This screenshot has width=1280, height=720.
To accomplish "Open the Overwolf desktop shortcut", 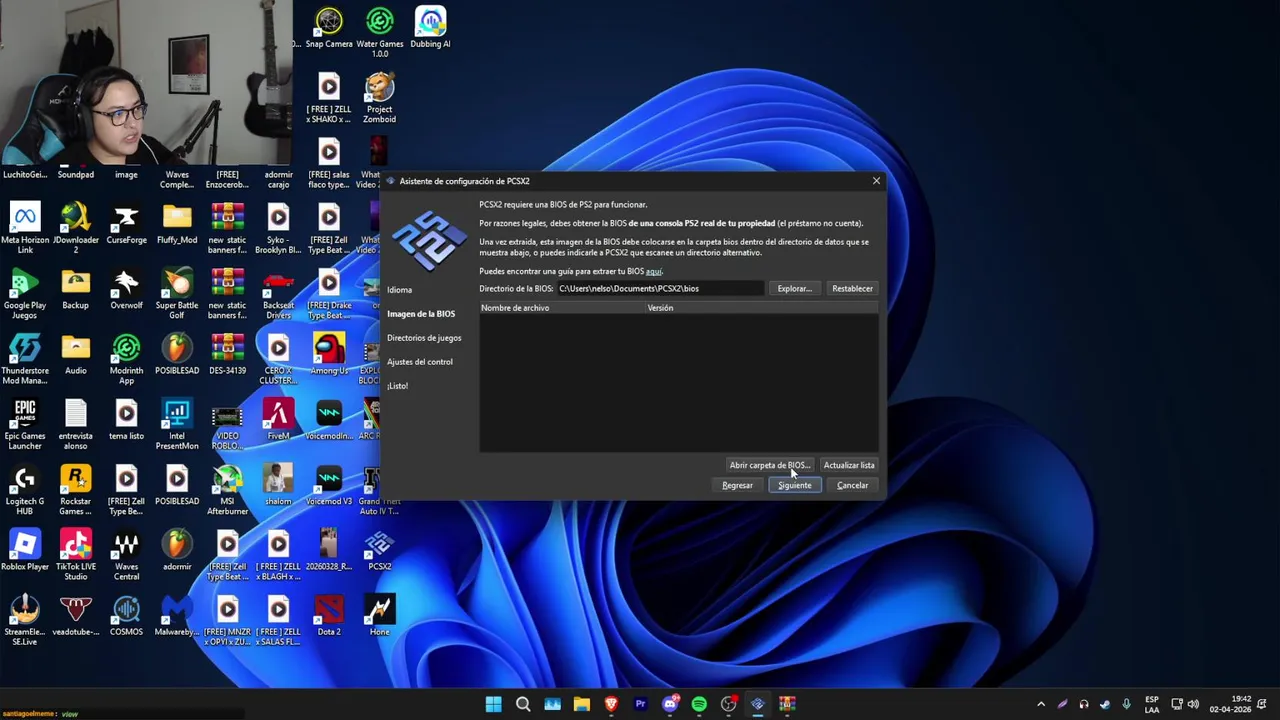I will coord(126,289).
